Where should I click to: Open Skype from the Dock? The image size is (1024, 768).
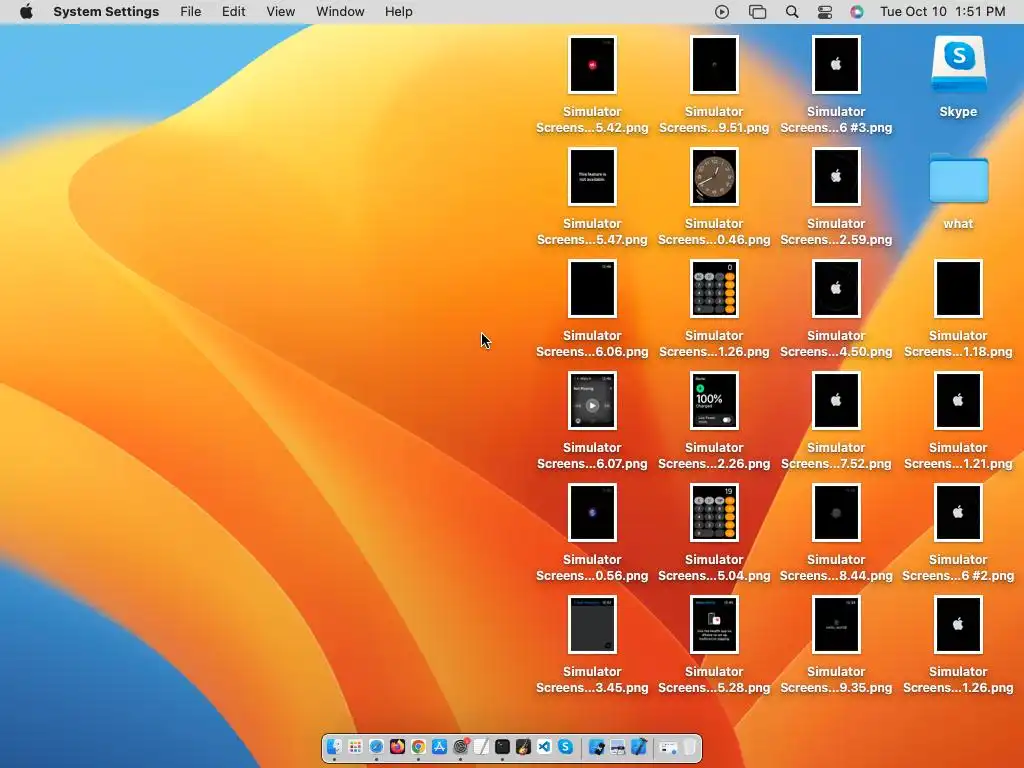pos(566,746)
